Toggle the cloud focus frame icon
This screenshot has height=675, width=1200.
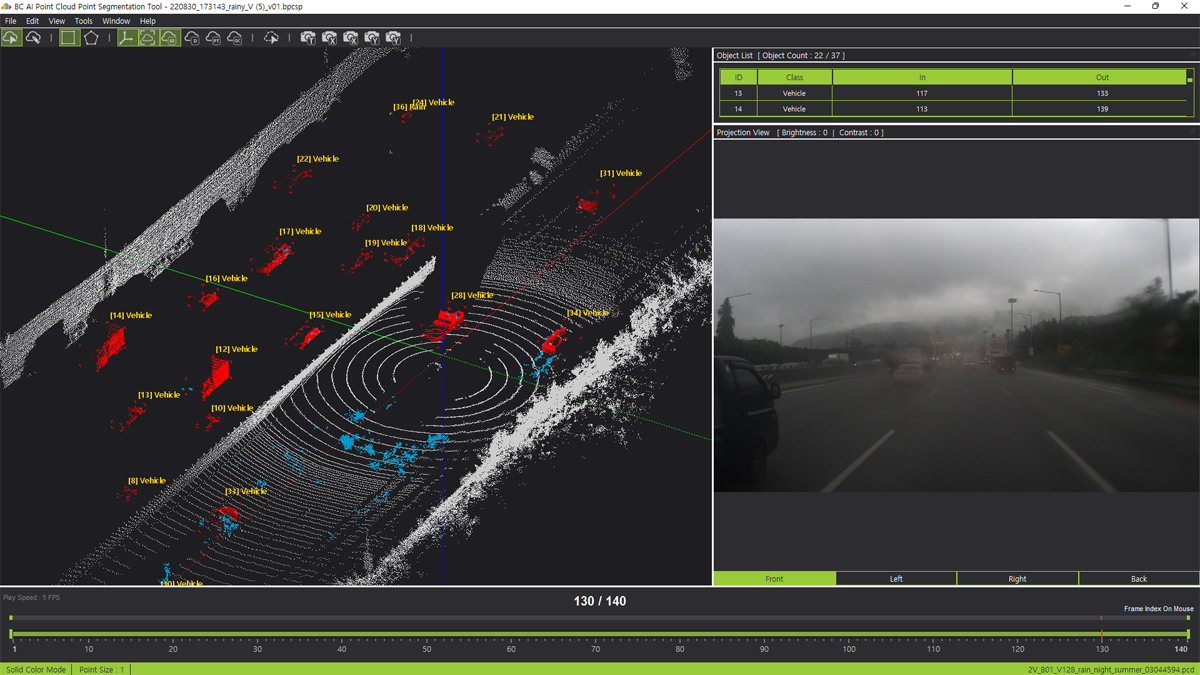pyautogui.click(x=148, y=38)
